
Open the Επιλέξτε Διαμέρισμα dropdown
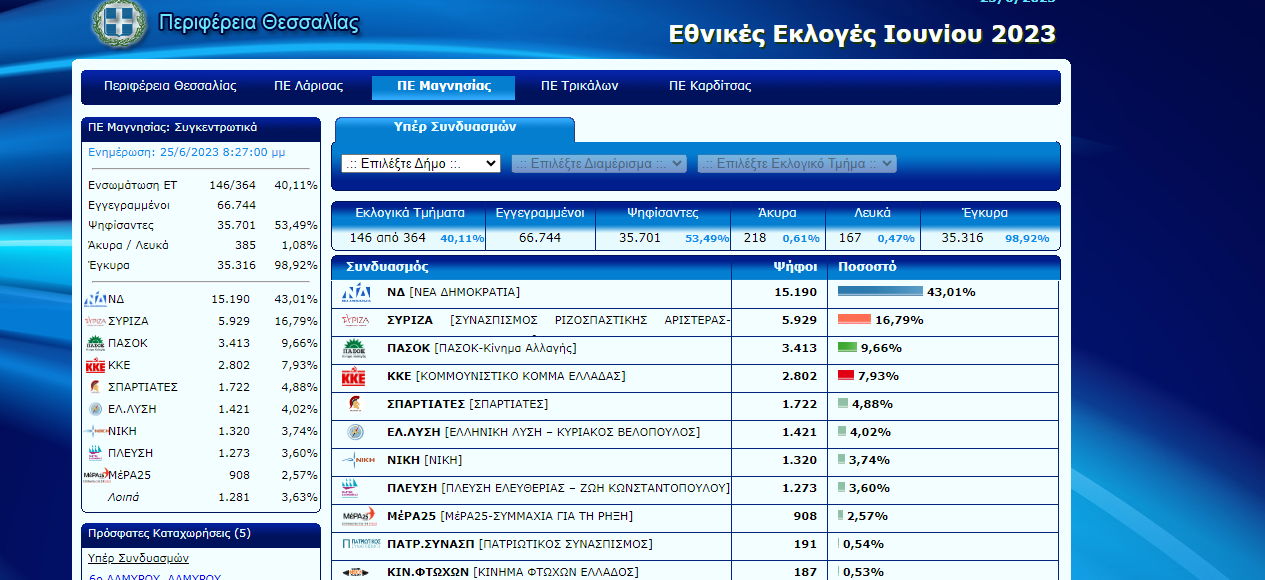(599, 164)
